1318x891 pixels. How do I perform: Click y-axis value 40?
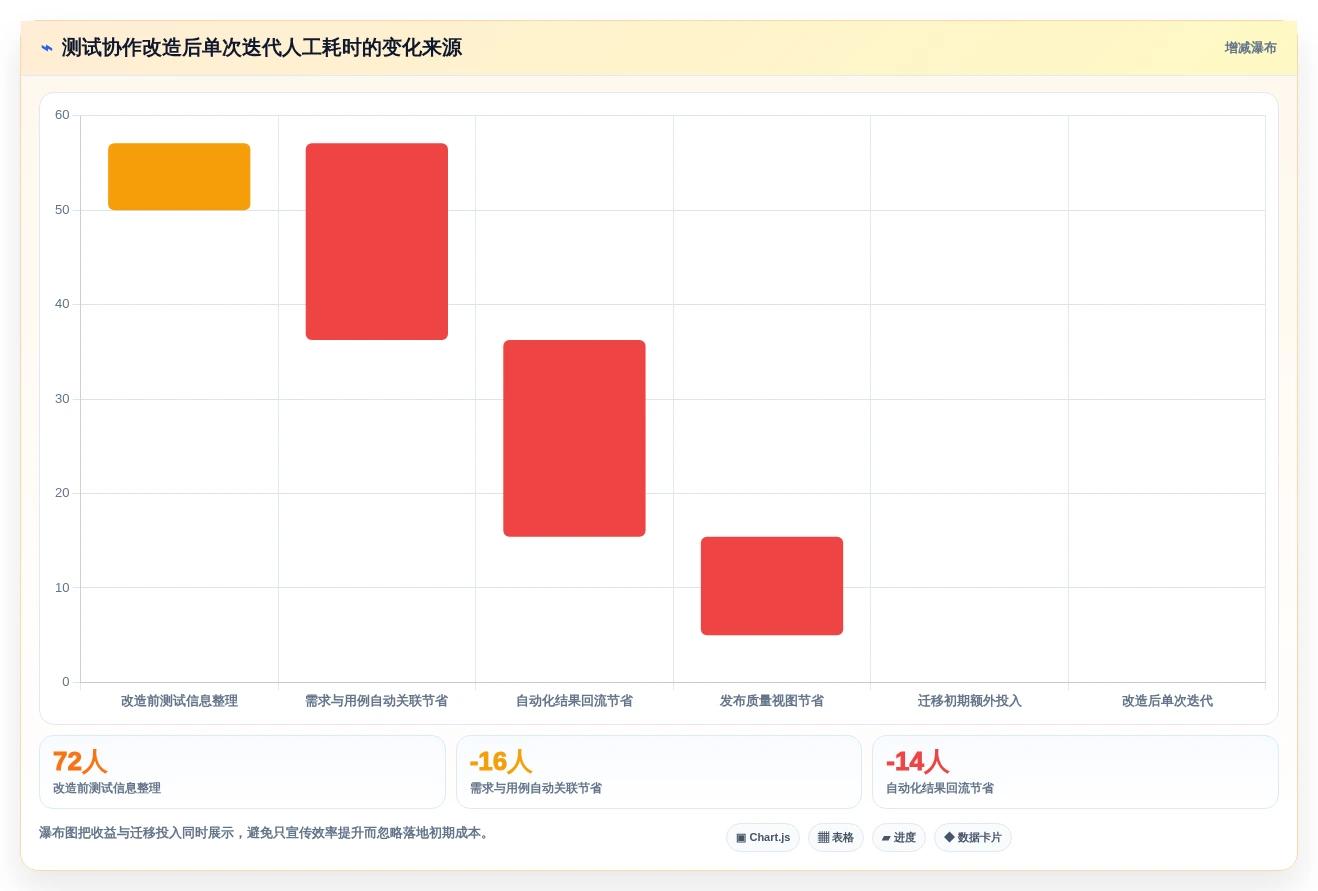pos(62,304)
